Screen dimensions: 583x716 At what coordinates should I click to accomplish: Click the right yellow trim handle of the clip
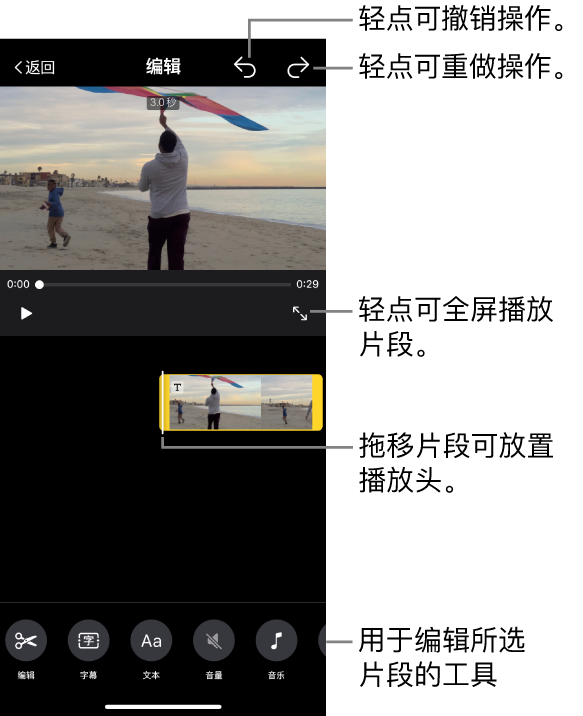tap(317, 402)
